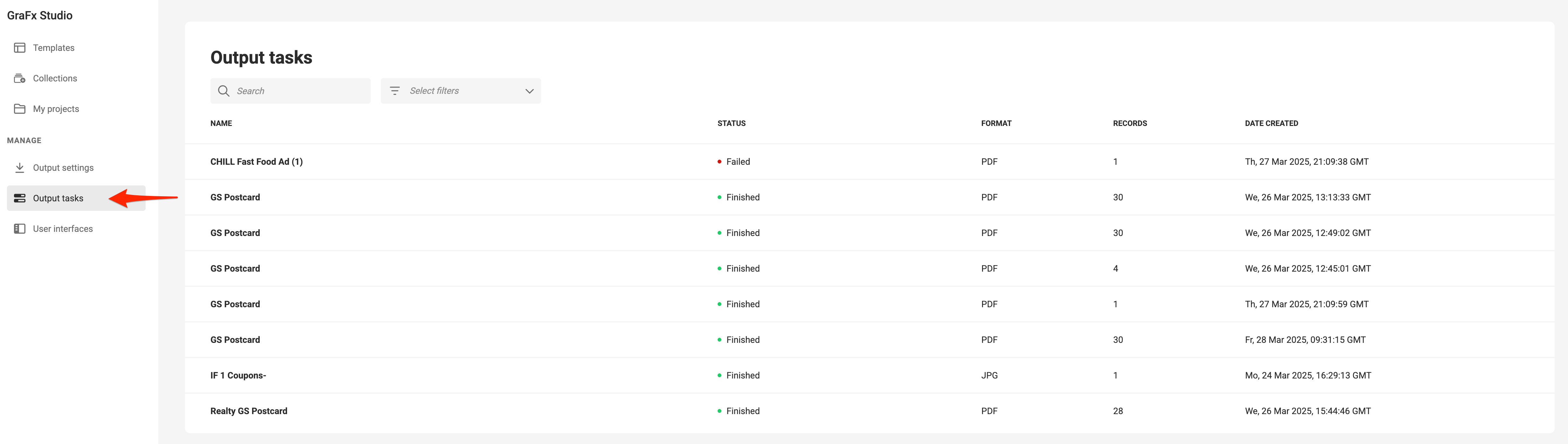The width and height of the screenshot is (1568, 444).
Task: Click JPG format of IF 1 Coupons-
Action: coord(989,375)
